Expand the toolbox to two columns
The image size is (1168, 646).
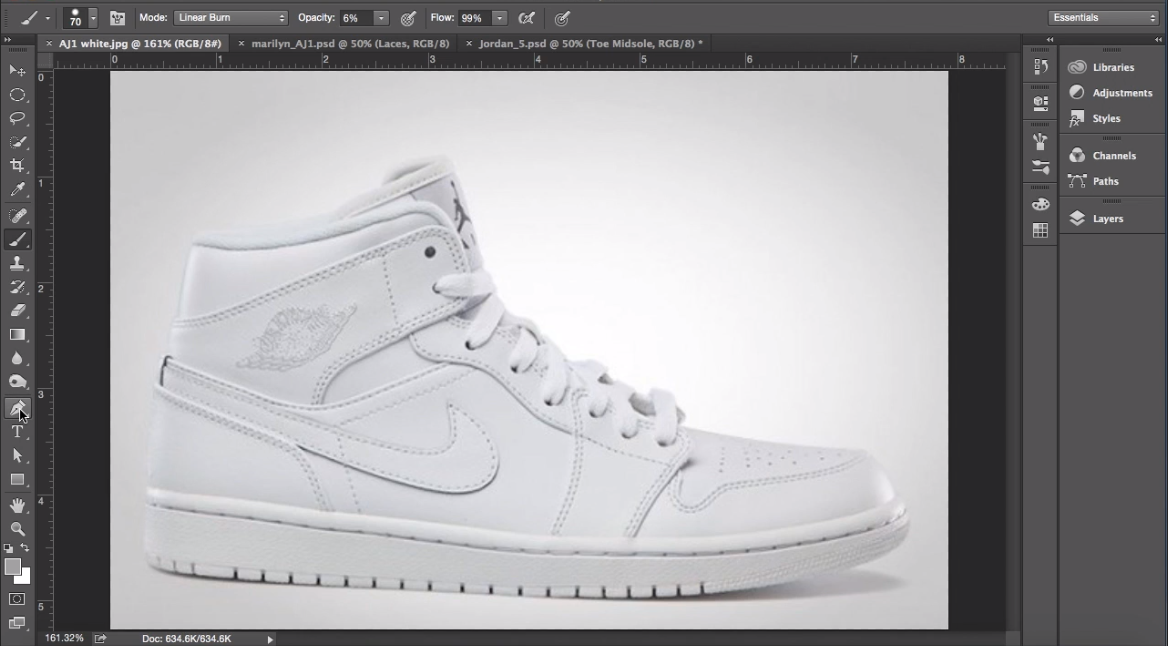point(7,39)
